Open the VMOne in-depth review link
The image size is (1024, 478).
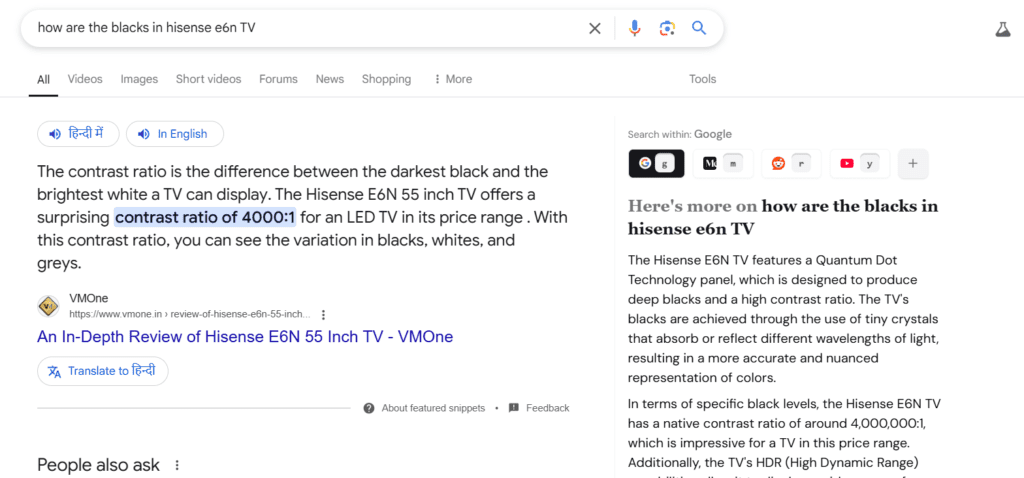245,337
